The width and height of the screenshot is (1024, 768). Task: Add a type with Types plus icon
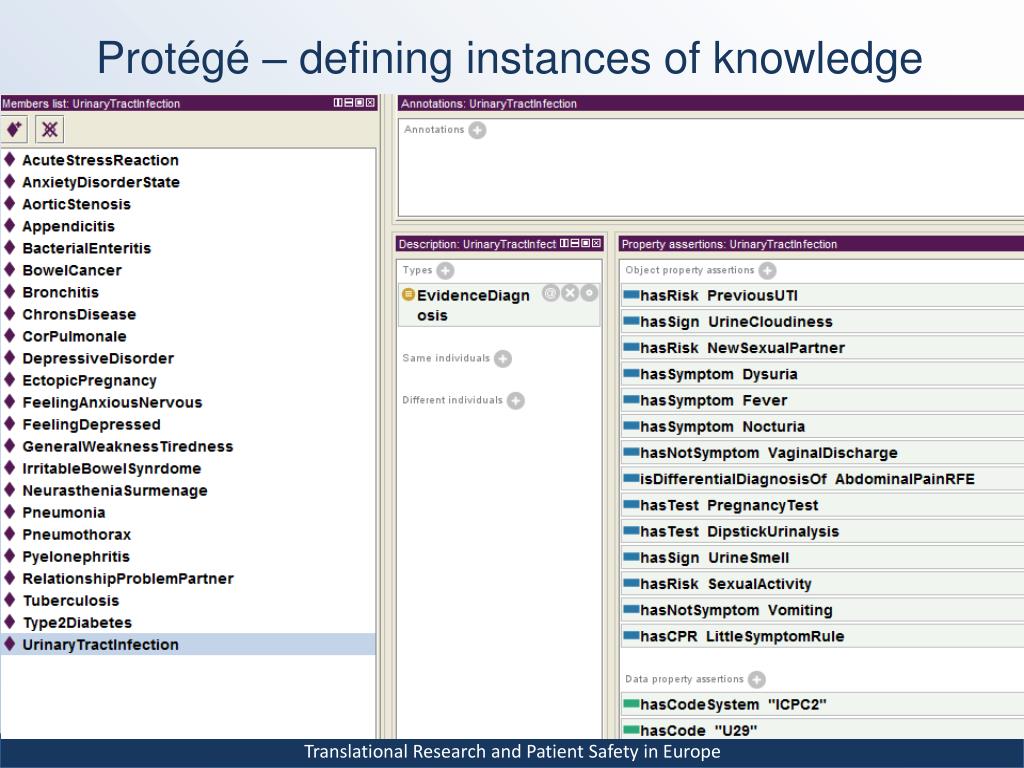coord(445,270)
